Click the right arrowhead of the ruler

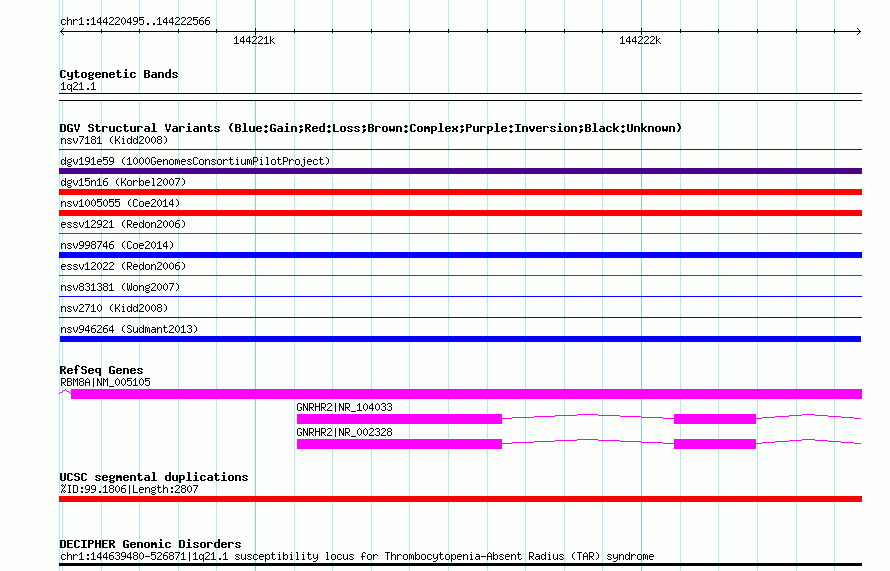(859, 32)
